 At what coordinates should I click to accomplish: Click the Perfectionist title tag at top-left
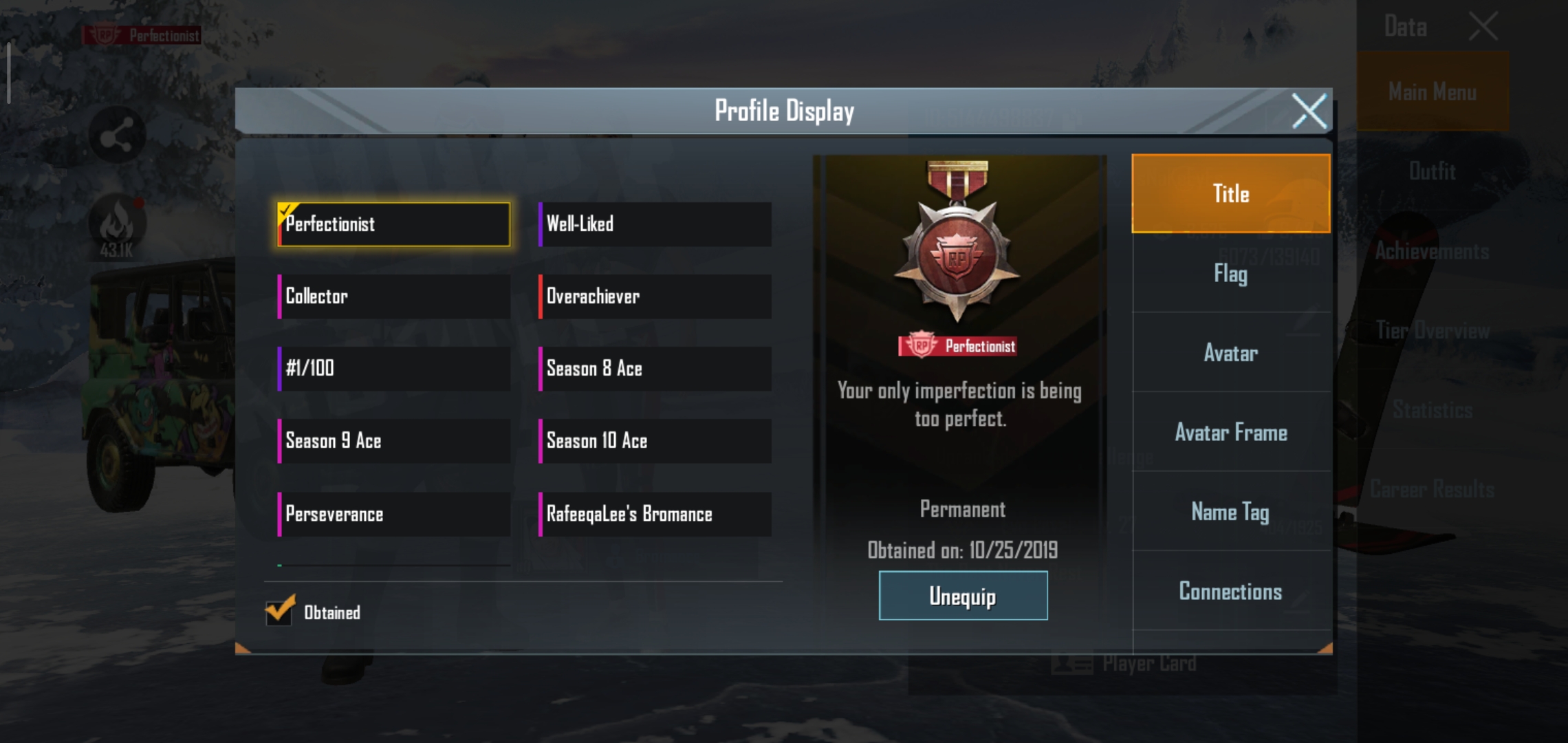(142, 35)
